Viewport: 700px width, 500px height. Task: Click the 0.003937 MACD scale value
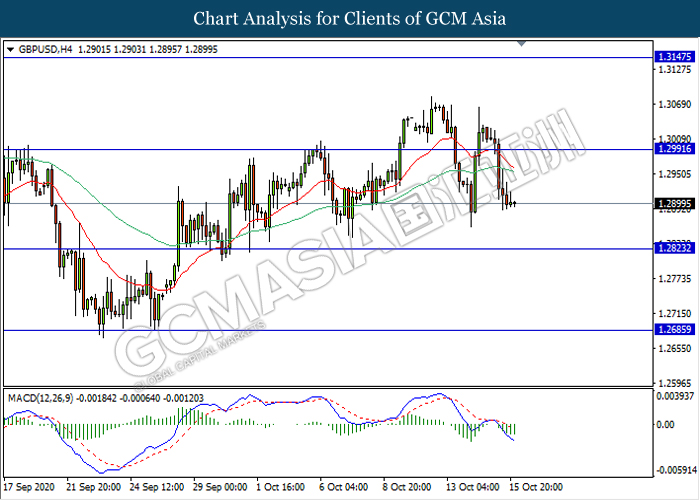tap(675, 396)
